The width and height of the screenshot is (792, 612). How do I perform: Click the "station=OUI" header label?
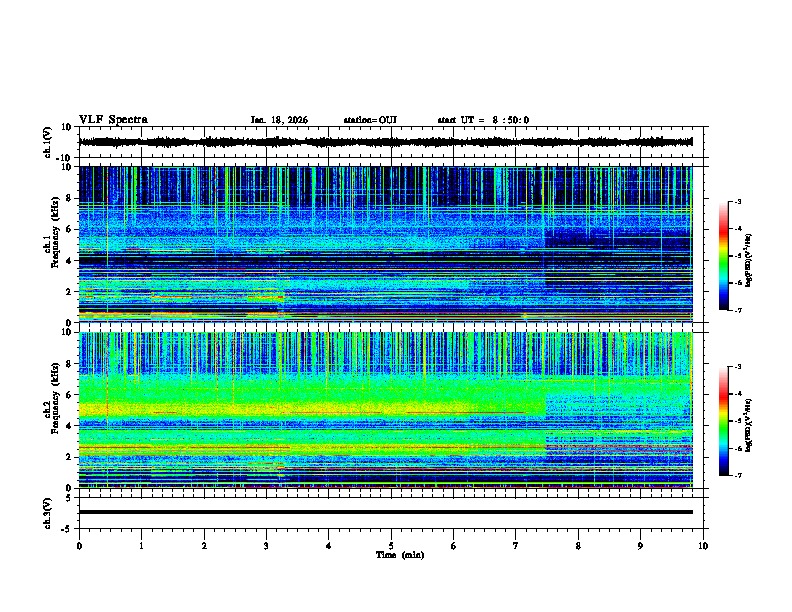coord(370,120)
